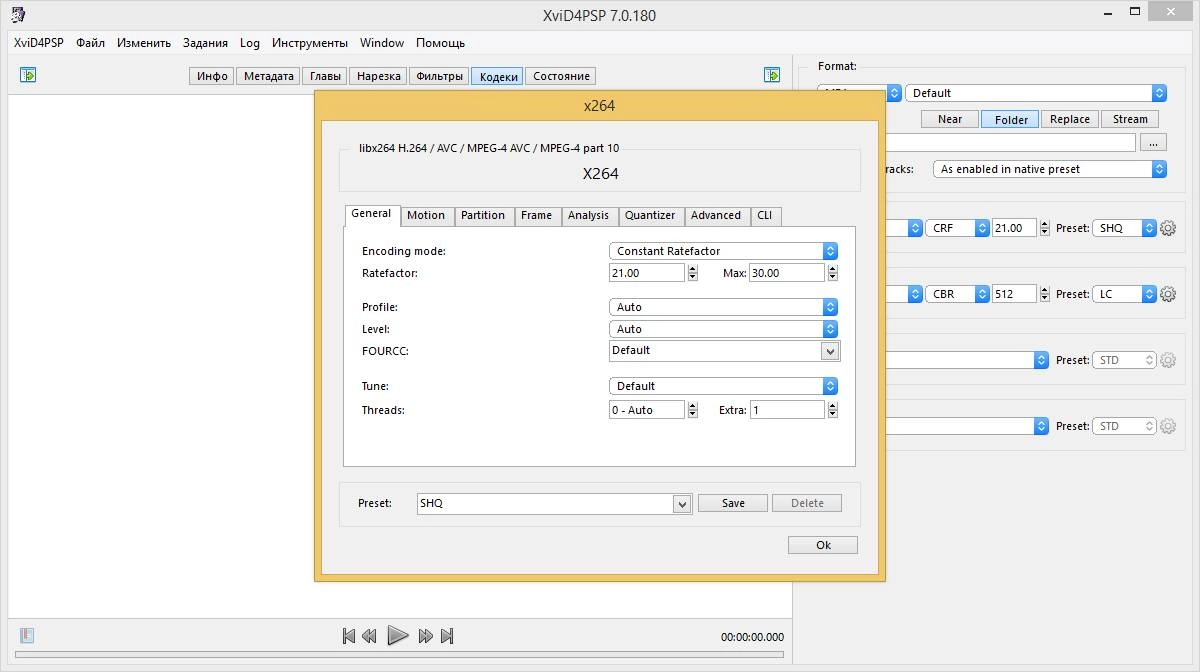Show the Кодеки panel

pos(498,76)
